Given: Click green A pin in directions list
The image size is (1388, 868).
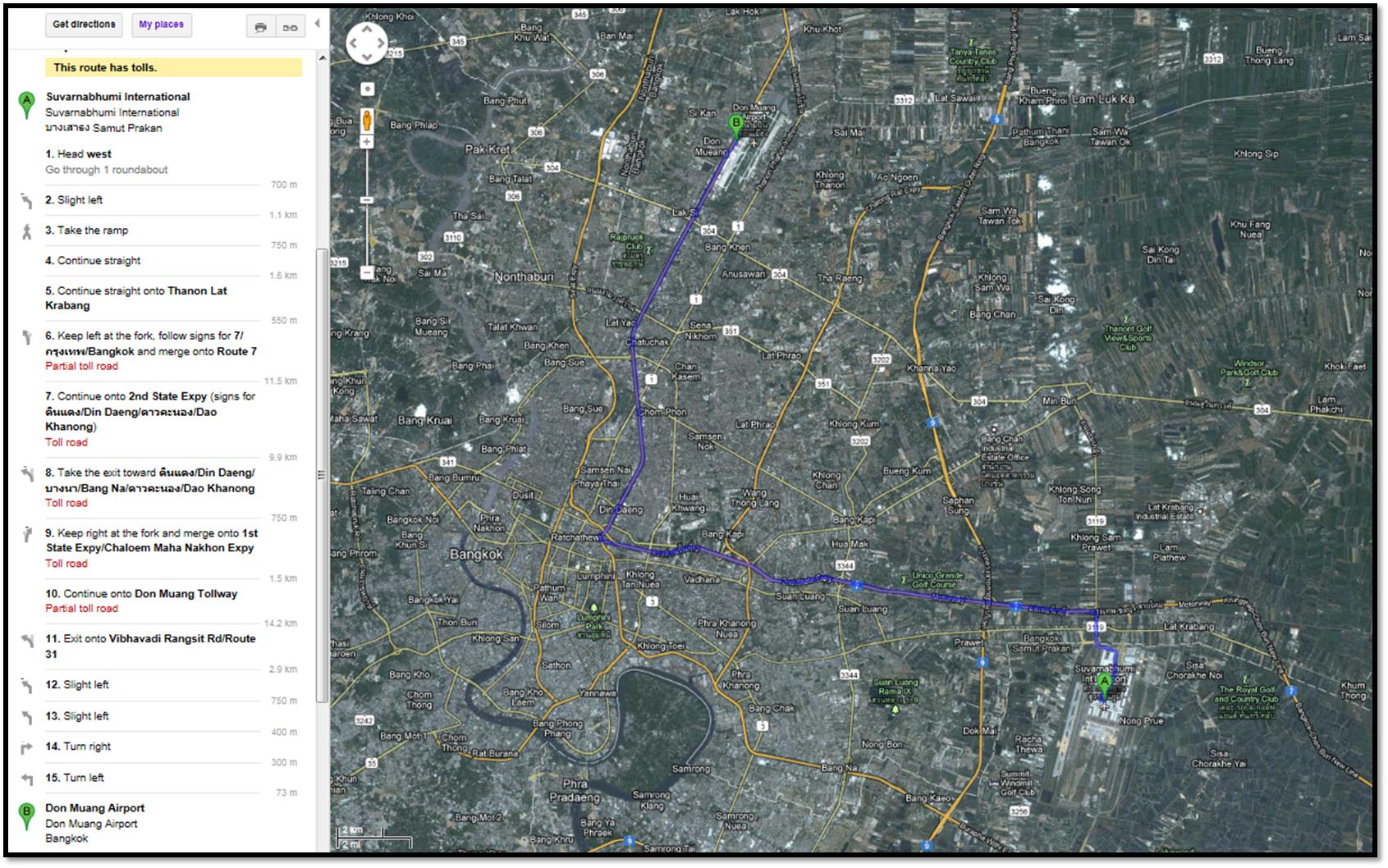Looking at the screenshot, I should pyautogui.click(x=27, y=105).
